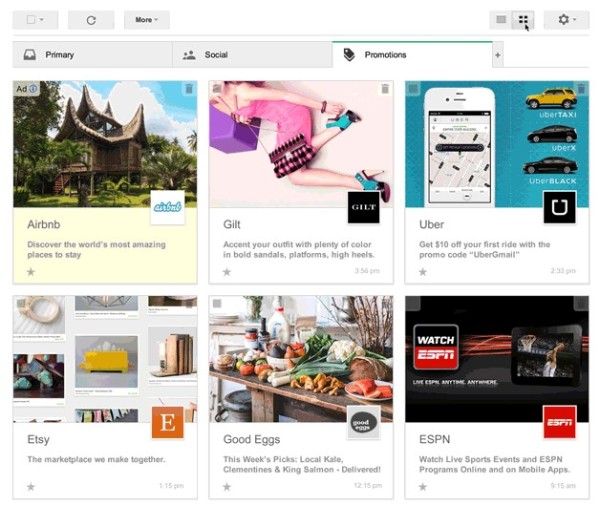Open the Etsy sender title

pos(38,440)
